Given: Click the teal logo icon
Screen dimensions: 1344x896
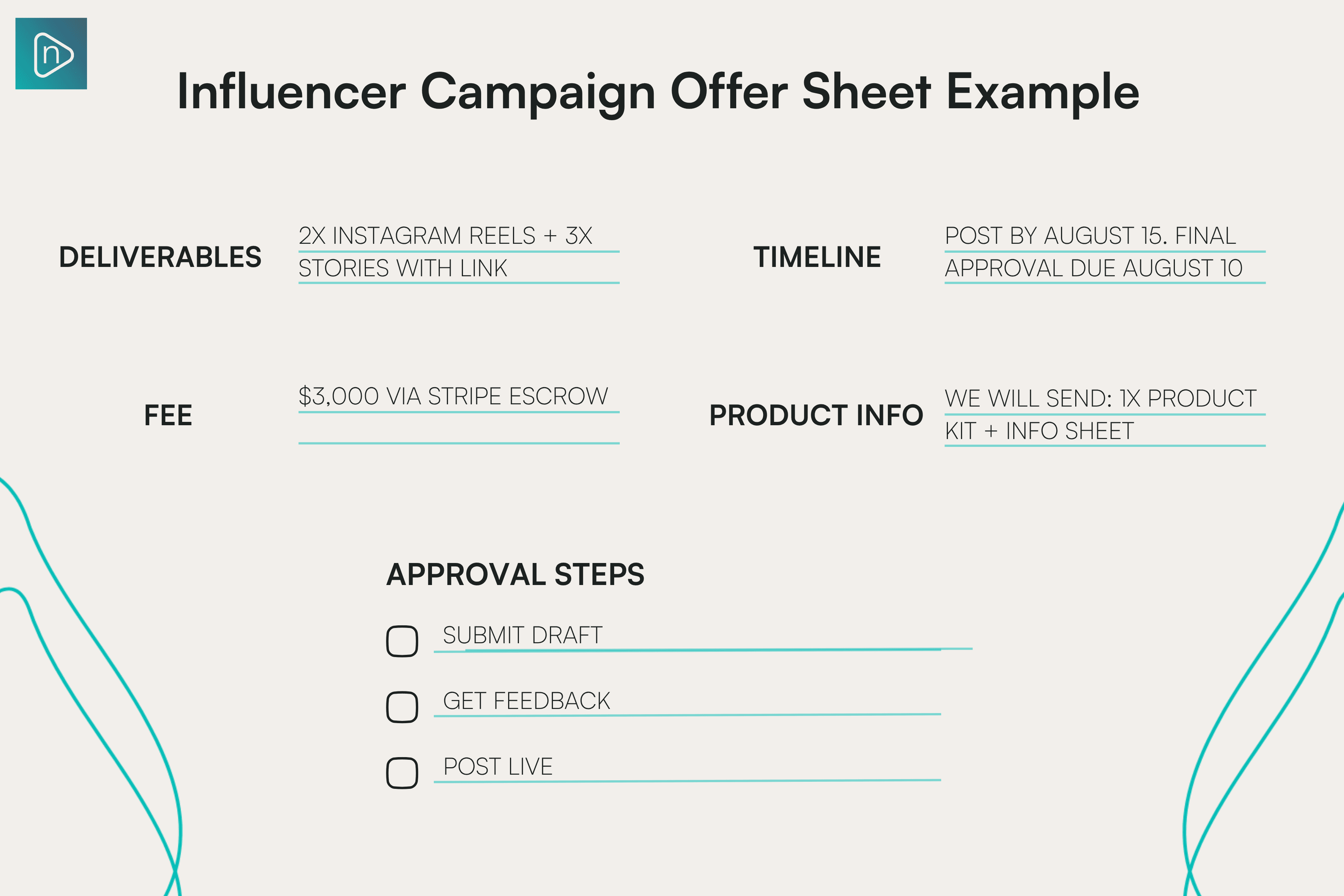Looking at the screenshot, I should [51, 54].
